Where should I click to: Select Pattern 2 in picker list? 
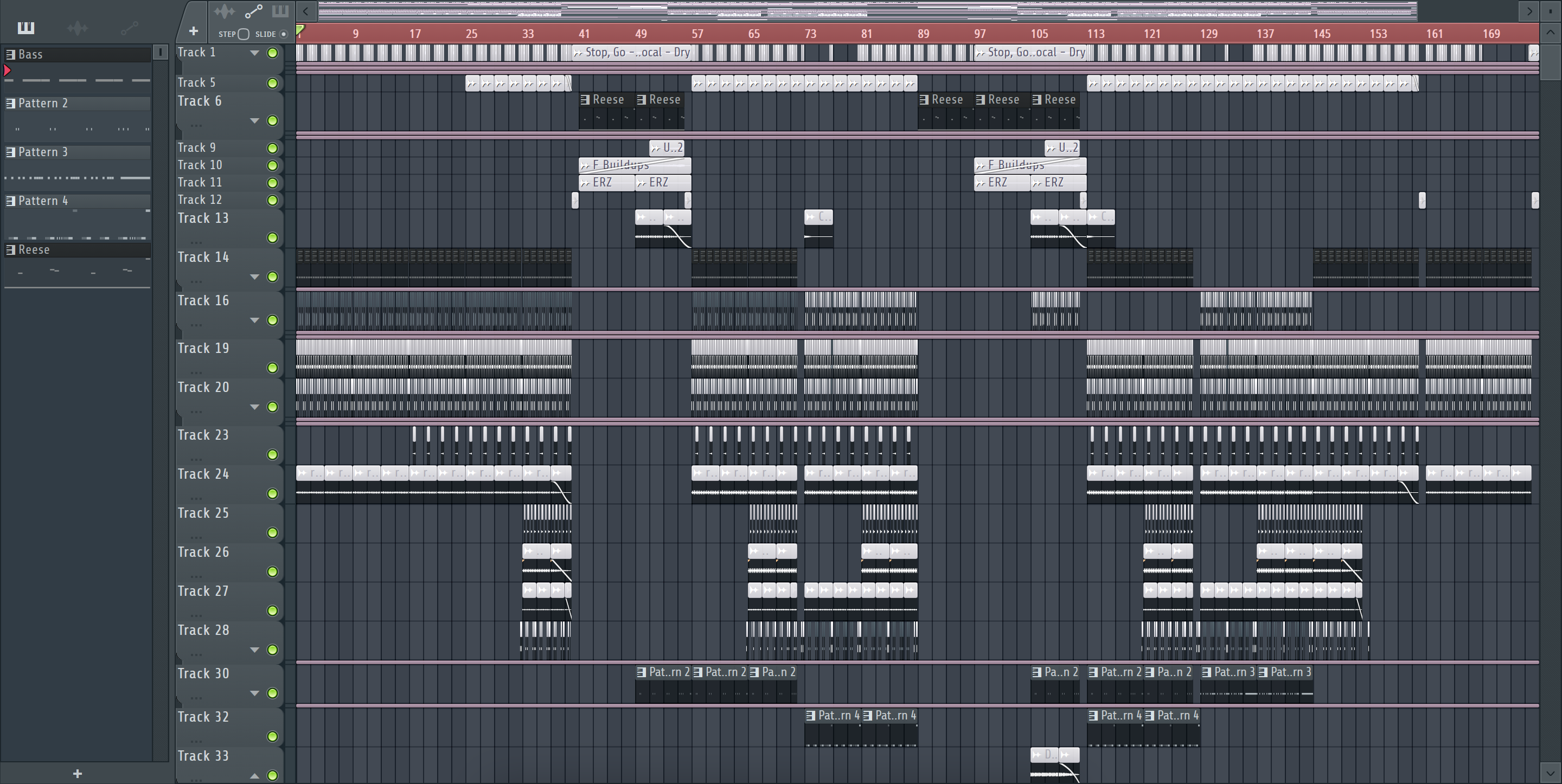click(x=78, y=103)
